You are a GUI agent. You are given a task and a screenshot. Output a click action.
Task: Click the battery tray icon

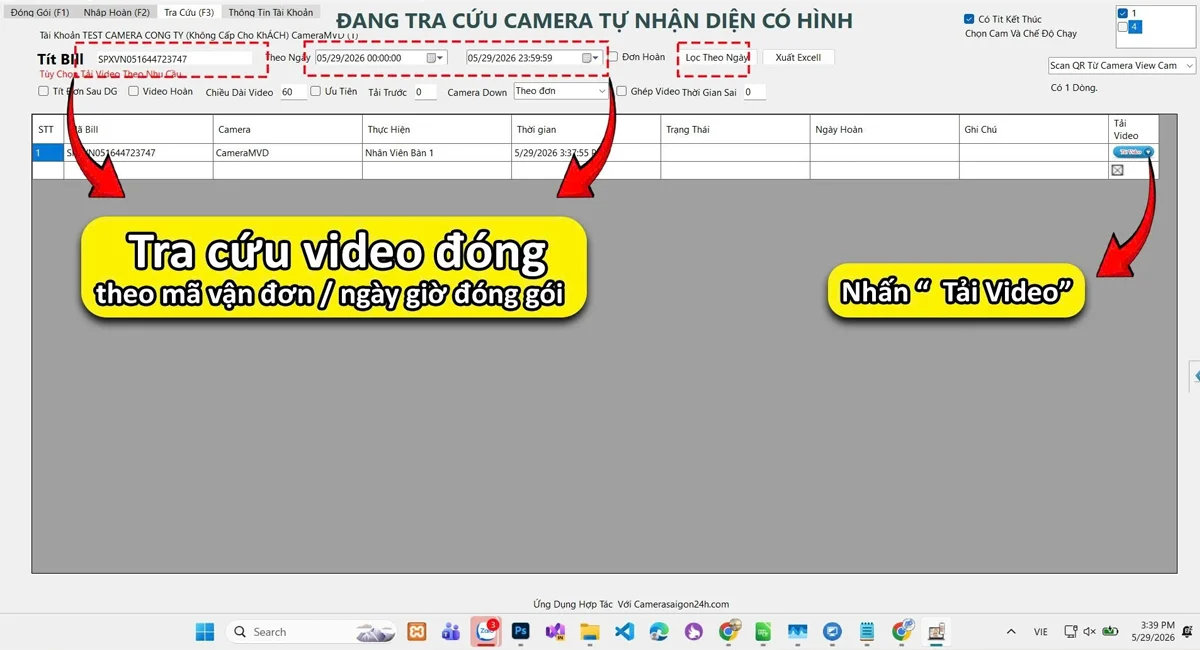tap(1110, 632)
